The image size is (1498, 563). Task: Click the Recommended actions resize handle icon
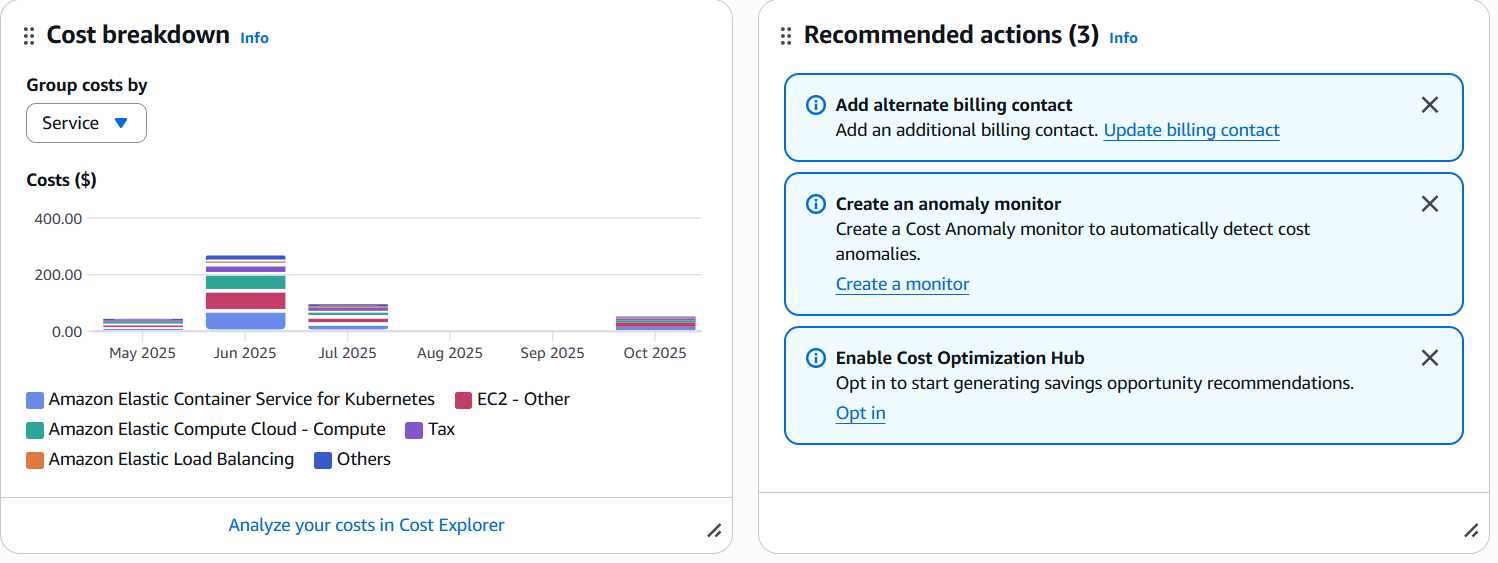1471,531
